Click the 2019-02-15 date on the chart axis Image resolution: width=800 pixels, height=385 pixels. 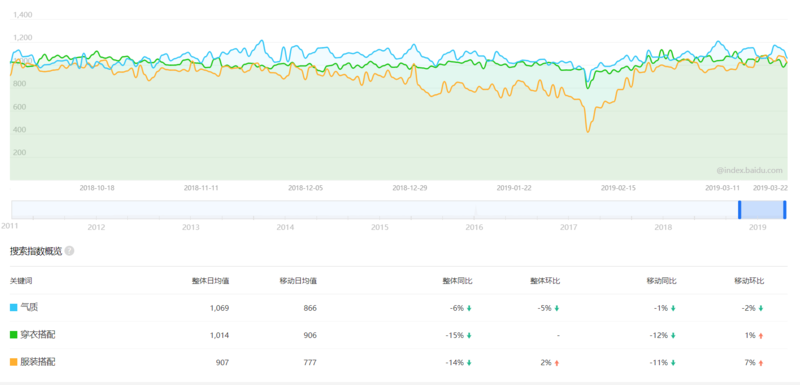(x=618, y=188)
